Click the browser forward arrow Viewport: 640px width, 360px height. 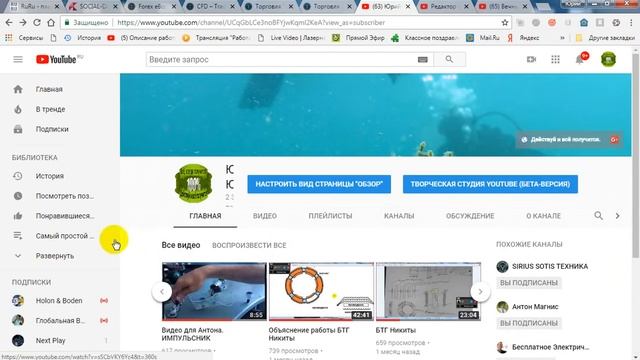coord(23,22)
